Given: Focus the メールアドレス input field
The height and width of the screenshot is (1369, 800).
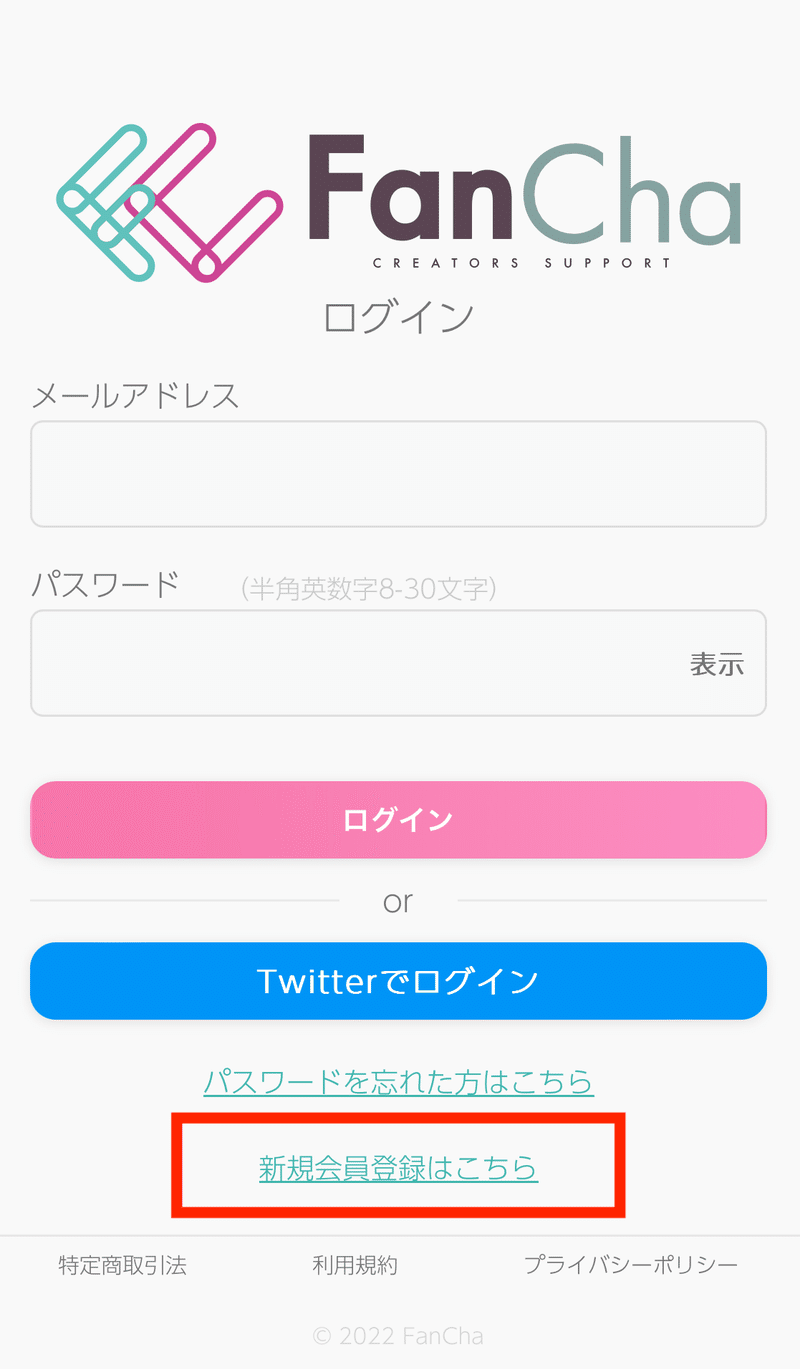Looking at the screenshot, I should pos(398,474).
